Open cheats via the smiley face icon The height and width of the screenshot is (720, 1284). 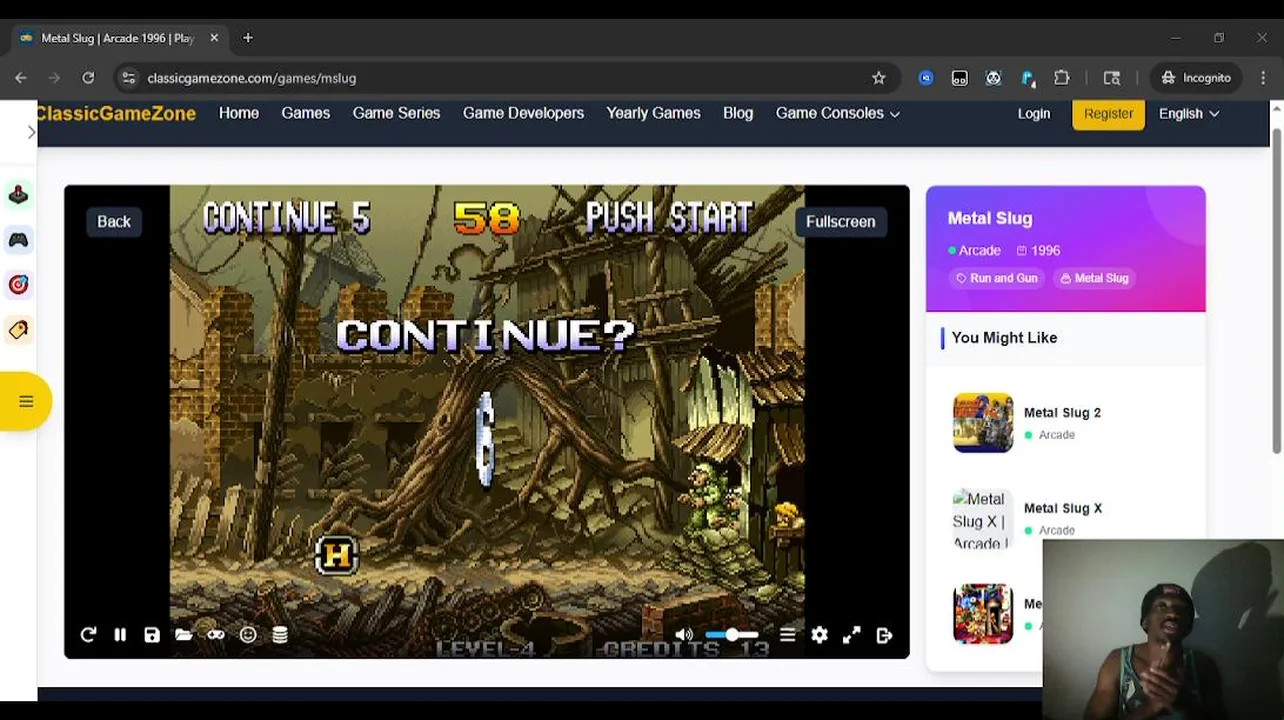[248, 635]
